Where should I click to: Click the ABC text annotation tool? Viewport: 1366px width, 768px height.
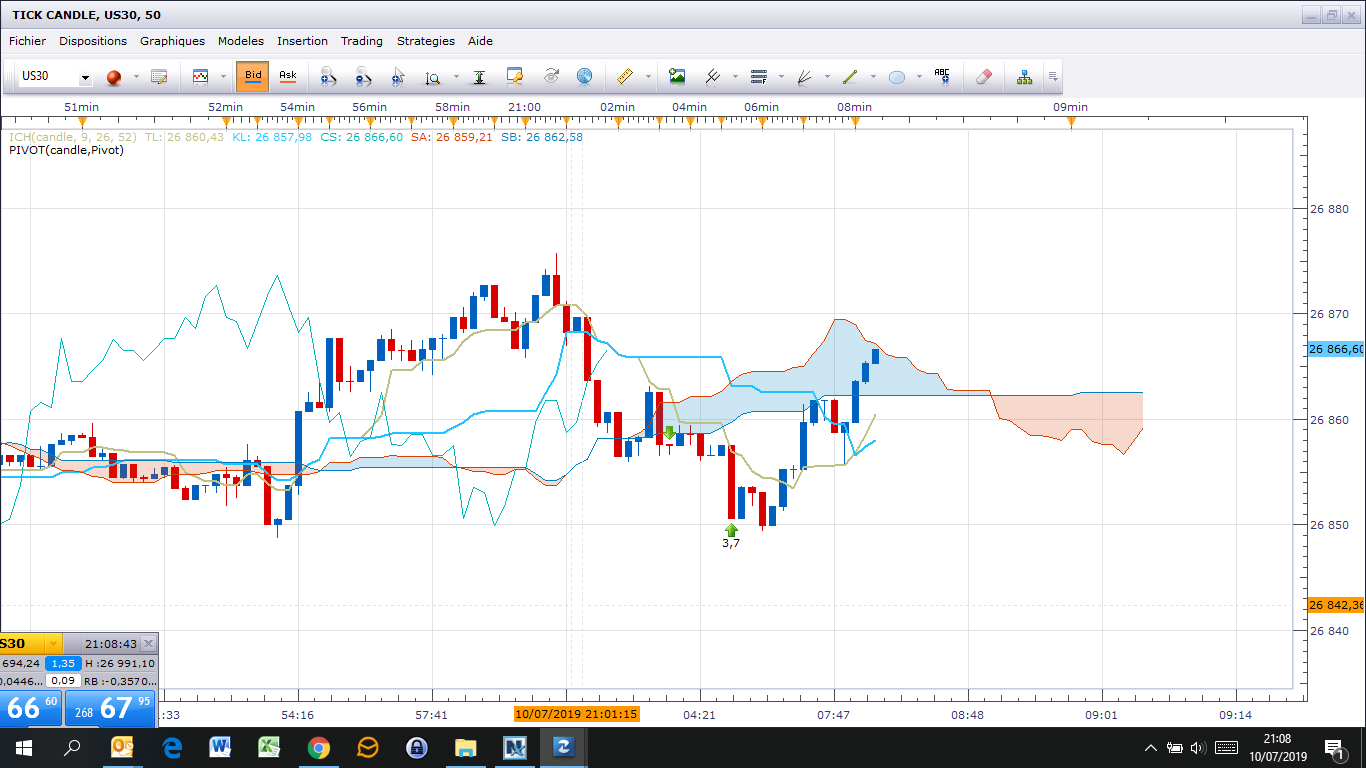coord(942,77)
